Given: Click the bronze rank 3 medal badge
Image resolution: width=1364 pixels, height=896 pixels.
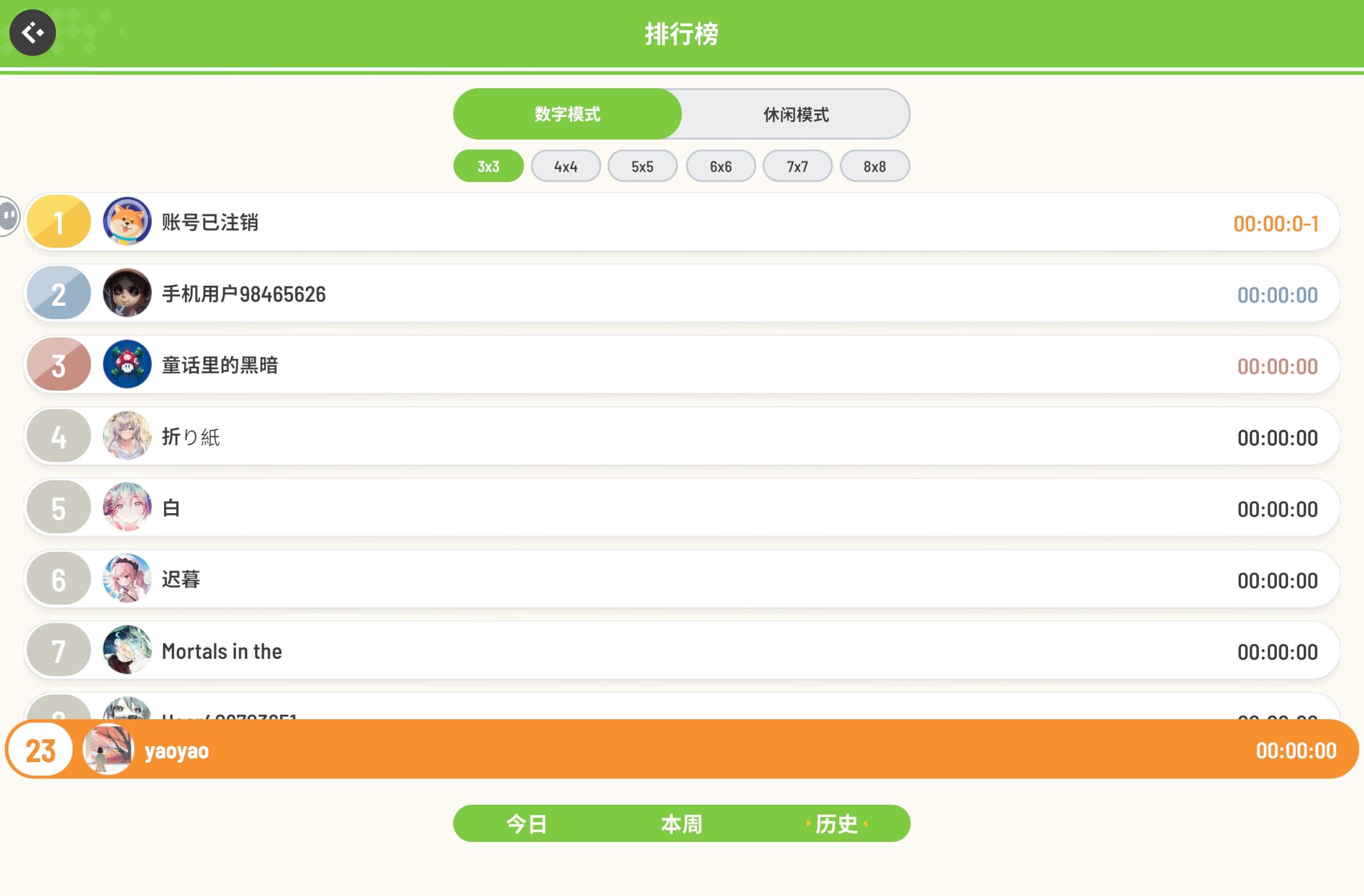Looking at the screenshot, I should [x=58, y=364].
